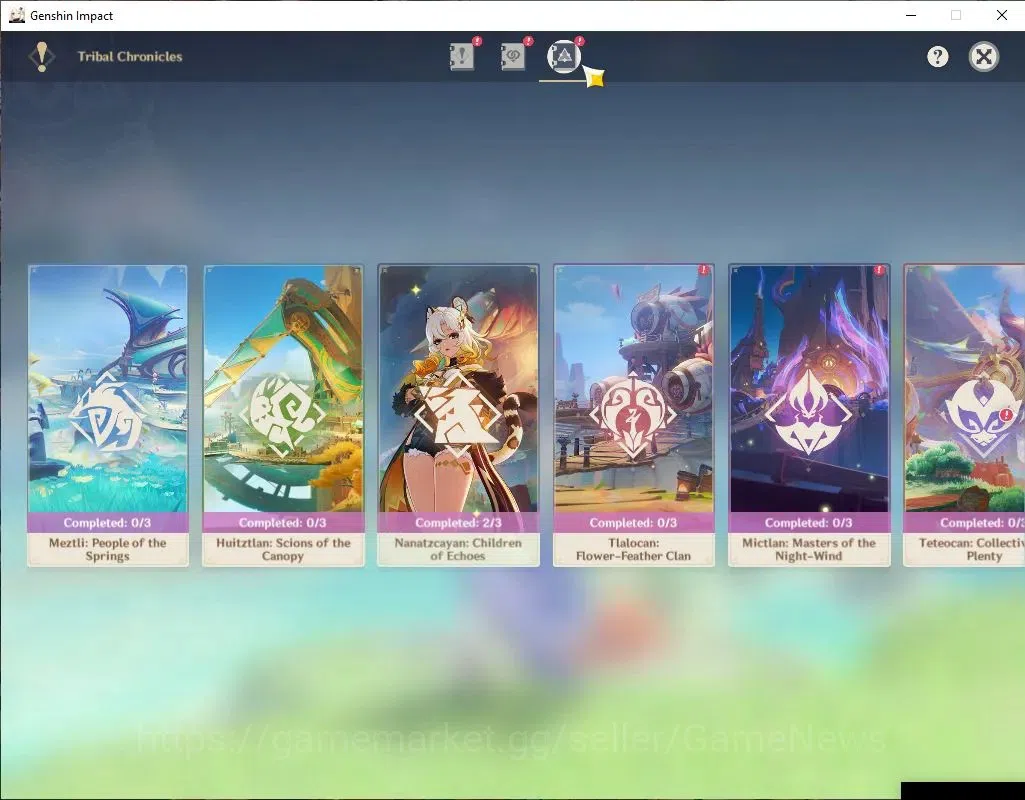Click 'Completed: 0/3' on Huitztlan card
This screenshot has width=1025, height=800.
[282, 523]
